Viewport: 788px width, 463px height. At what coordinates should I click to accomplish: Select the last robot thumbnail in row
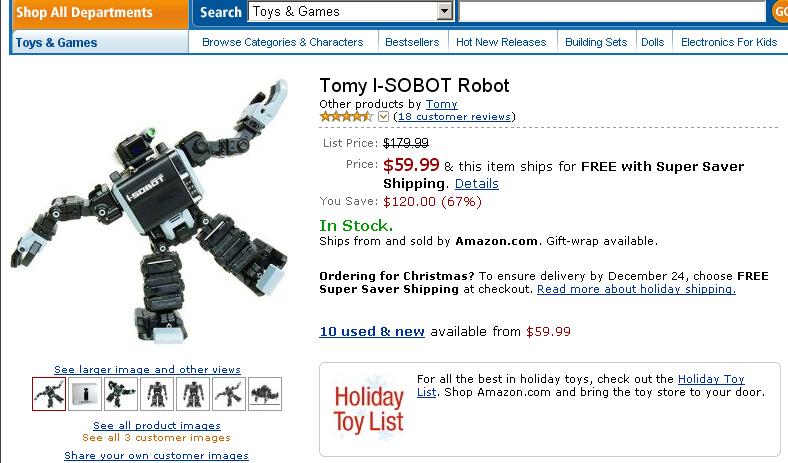tap(265, 393)
